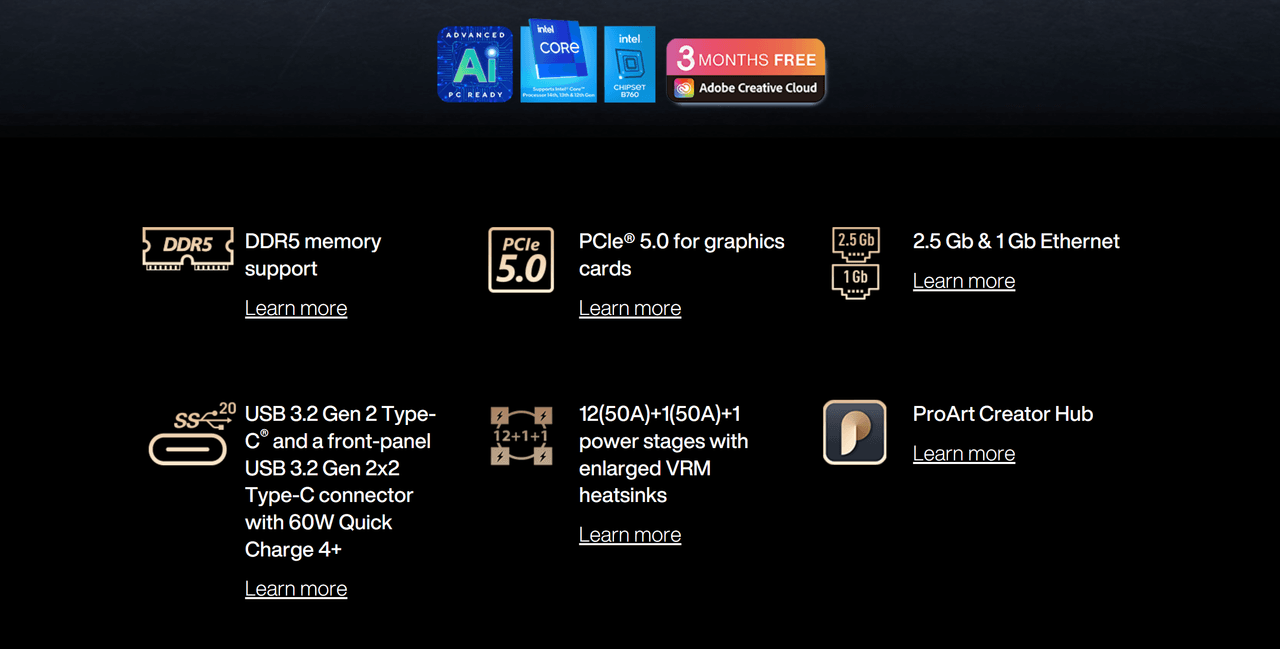Click the USB SS 20 Type-C icon
Viewport: 1280px width, 649px height.
pos(192,434)
